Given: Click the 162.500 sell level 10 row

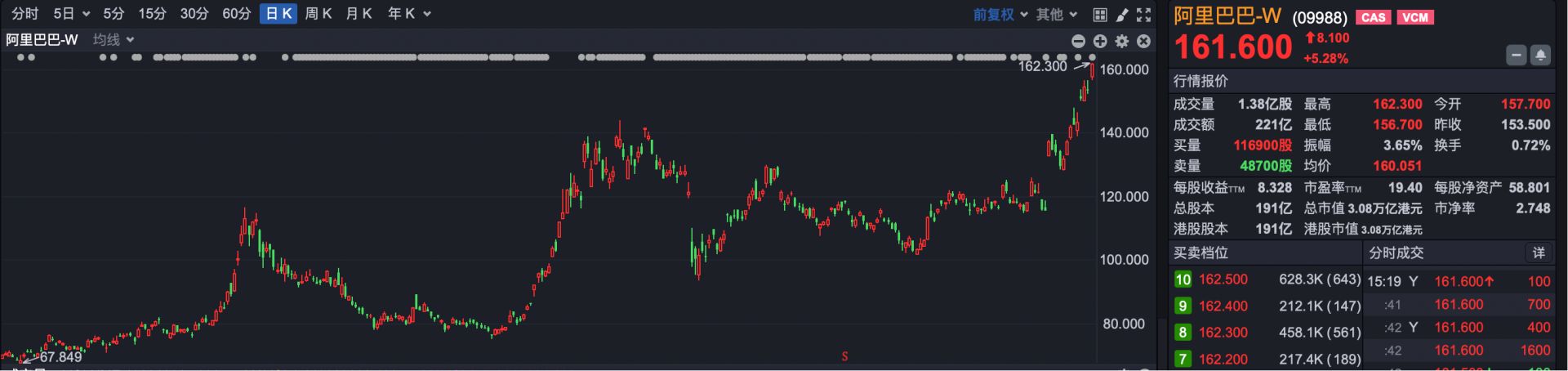Looking at the screenshot, I should click(1266, 279).
